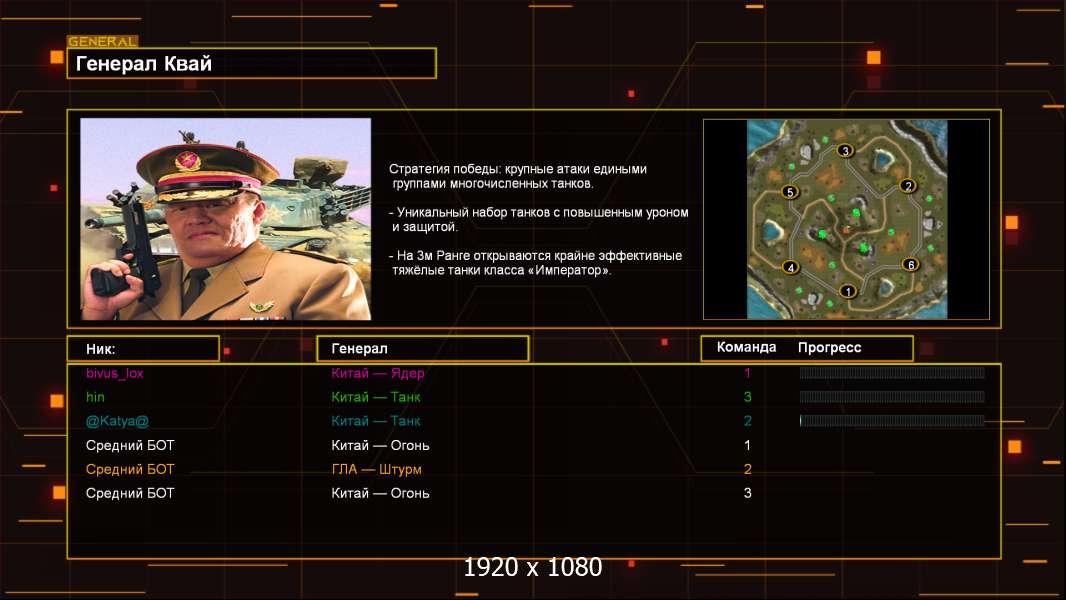Image resolution: width=1066 pixels, height=600 pixels.
Task: Select start position 6 on map preview
Action: (x=911, y=264)
